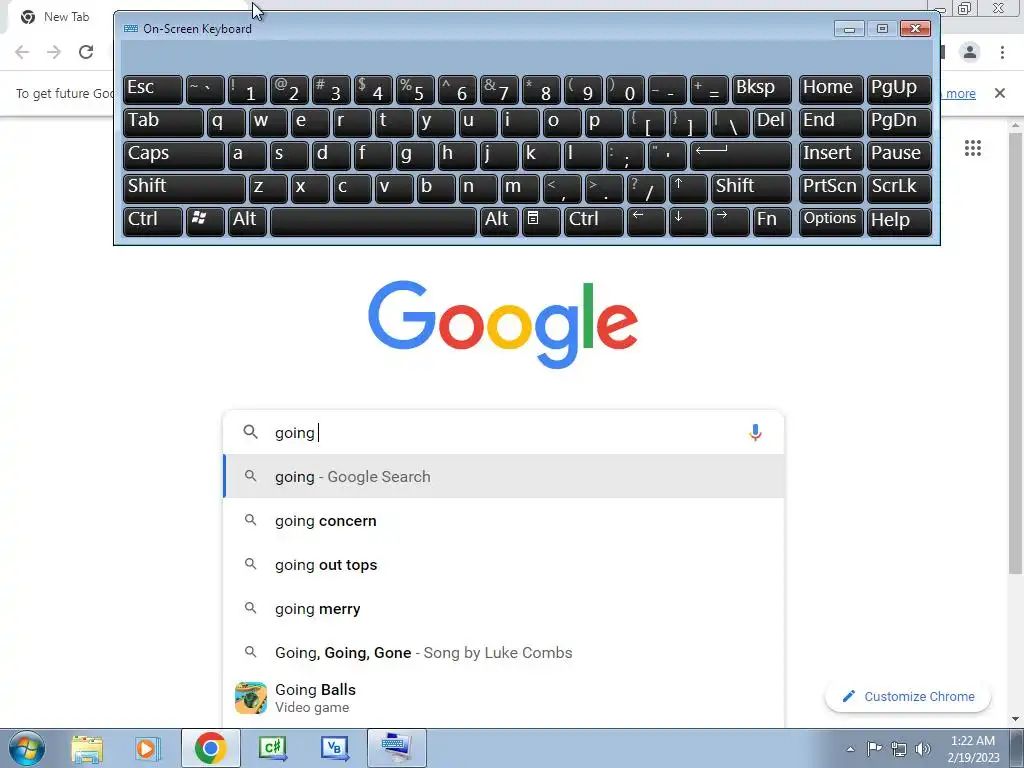Click the taskbar clock showing 1:22 AM

point(973,749)
